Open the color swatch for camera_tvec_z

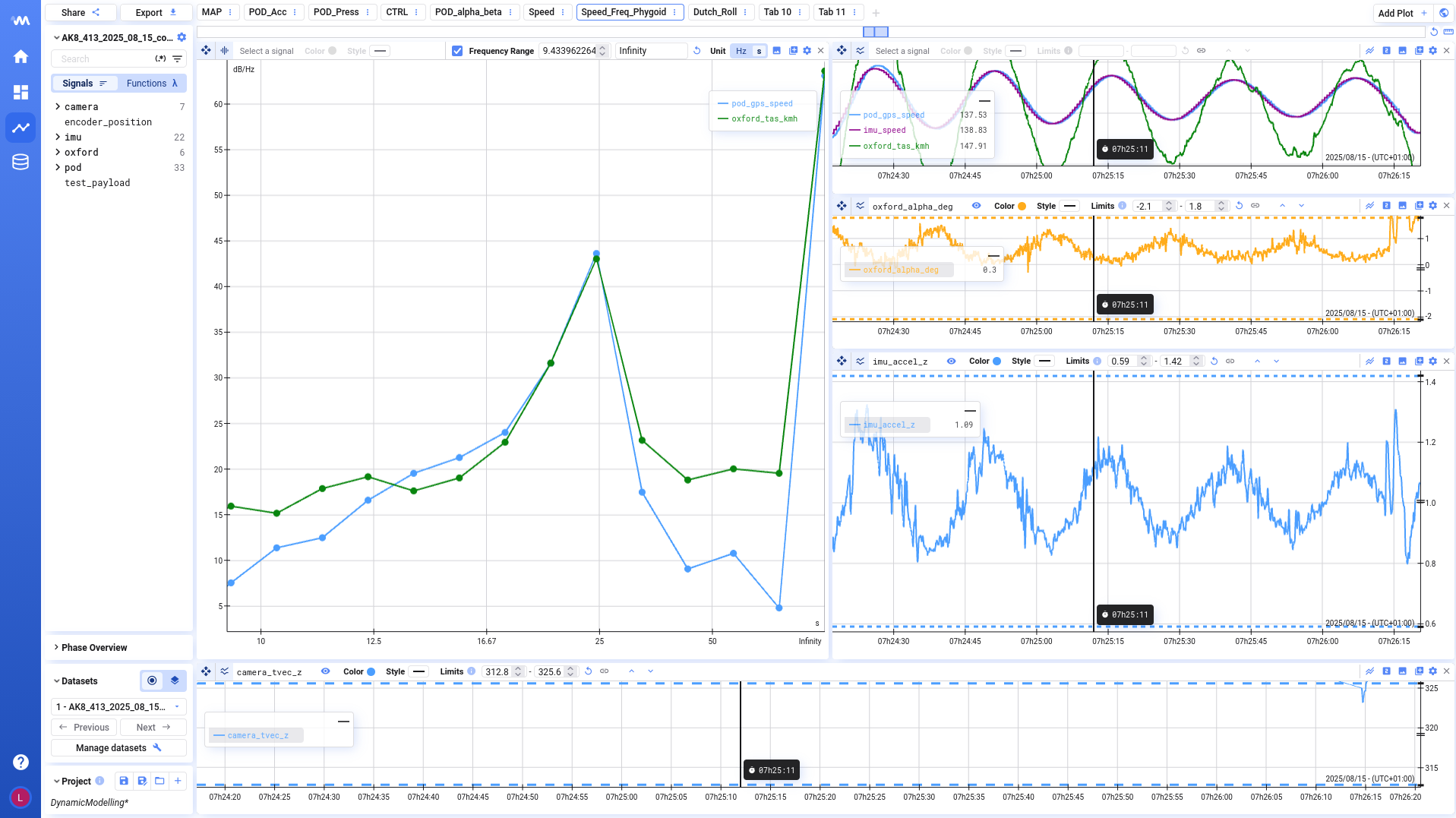(371, 671)
